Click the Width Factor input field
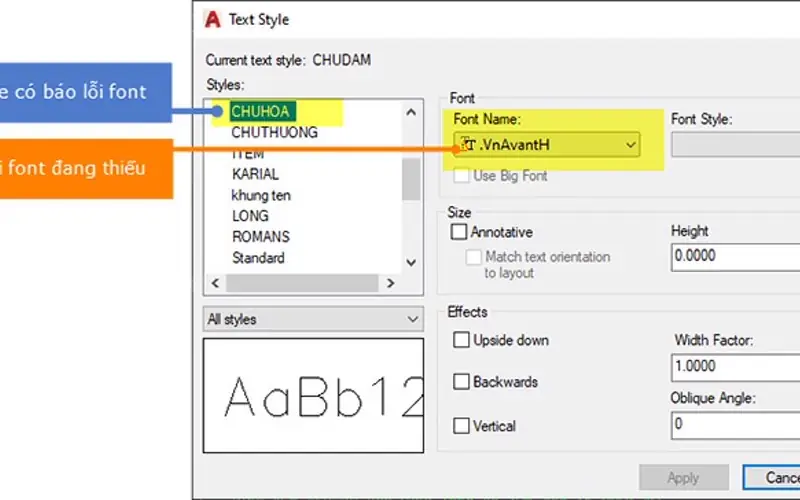Screen dimensions: 800x500 (736, 367)
